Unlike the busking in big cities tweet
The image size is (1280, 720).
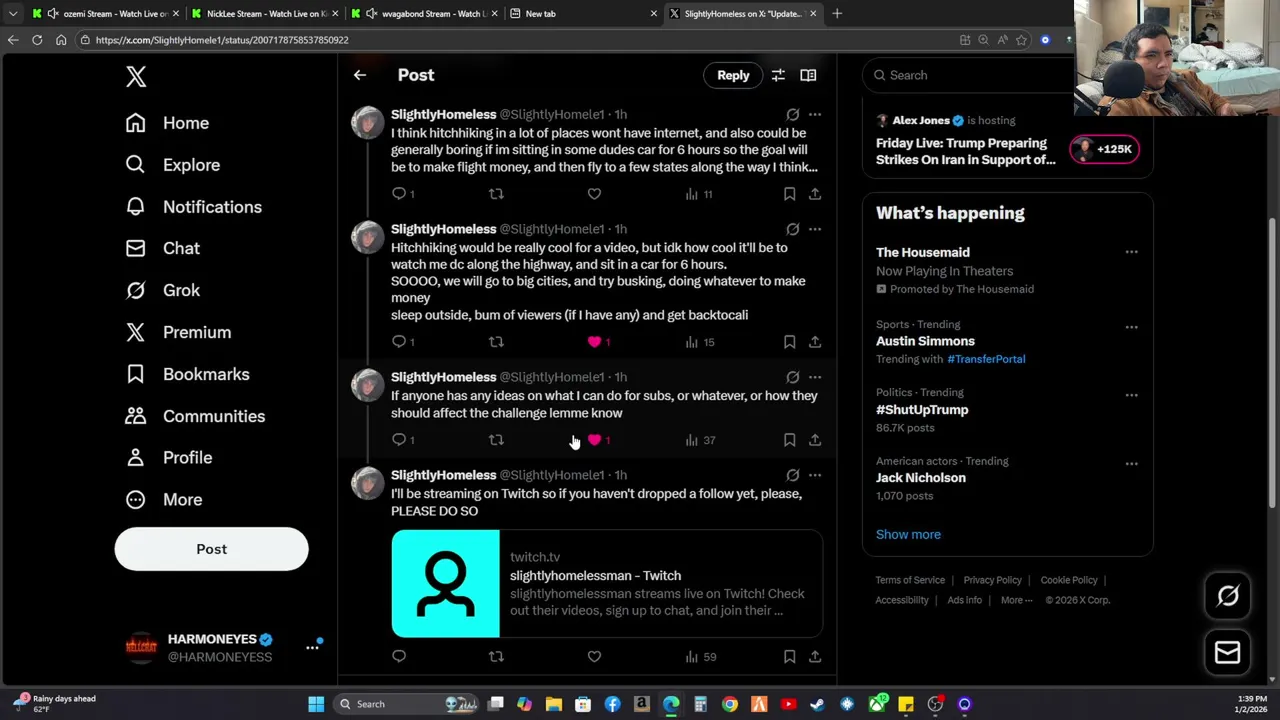[x=598, y=342]
